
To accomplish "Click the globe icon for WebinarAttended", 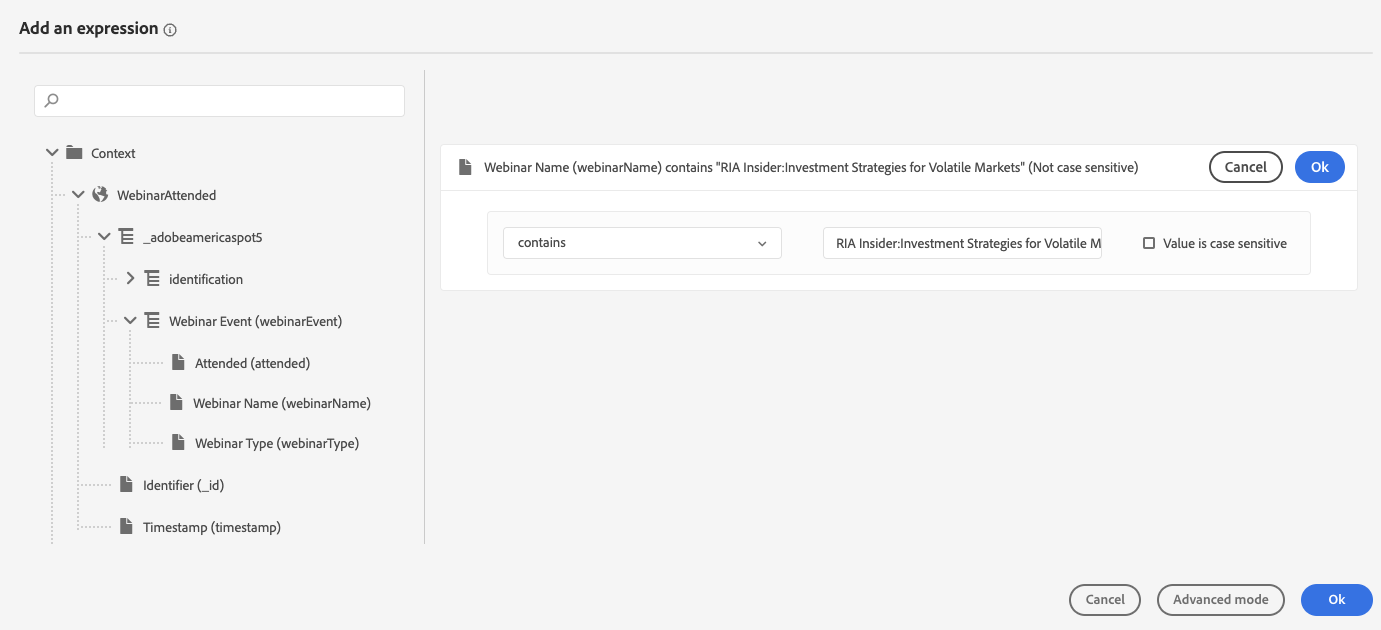I will 100,195.
